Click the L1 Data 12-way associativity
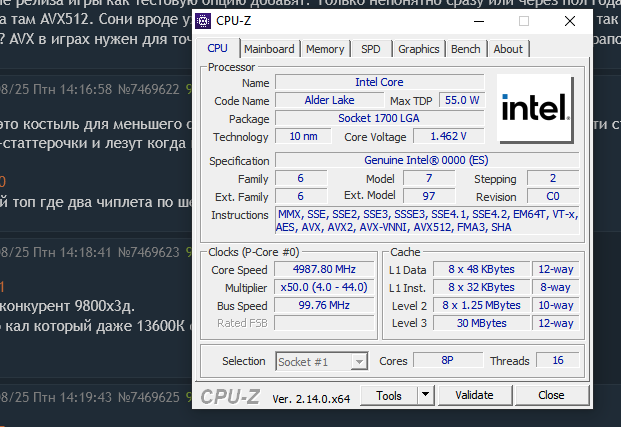 556,269
